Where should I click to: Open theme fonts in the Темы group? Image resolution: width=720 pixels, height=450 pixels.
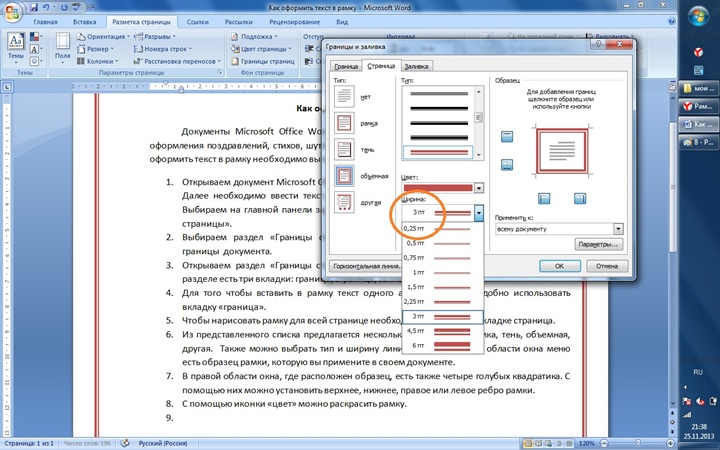click(x=36, y=49)
